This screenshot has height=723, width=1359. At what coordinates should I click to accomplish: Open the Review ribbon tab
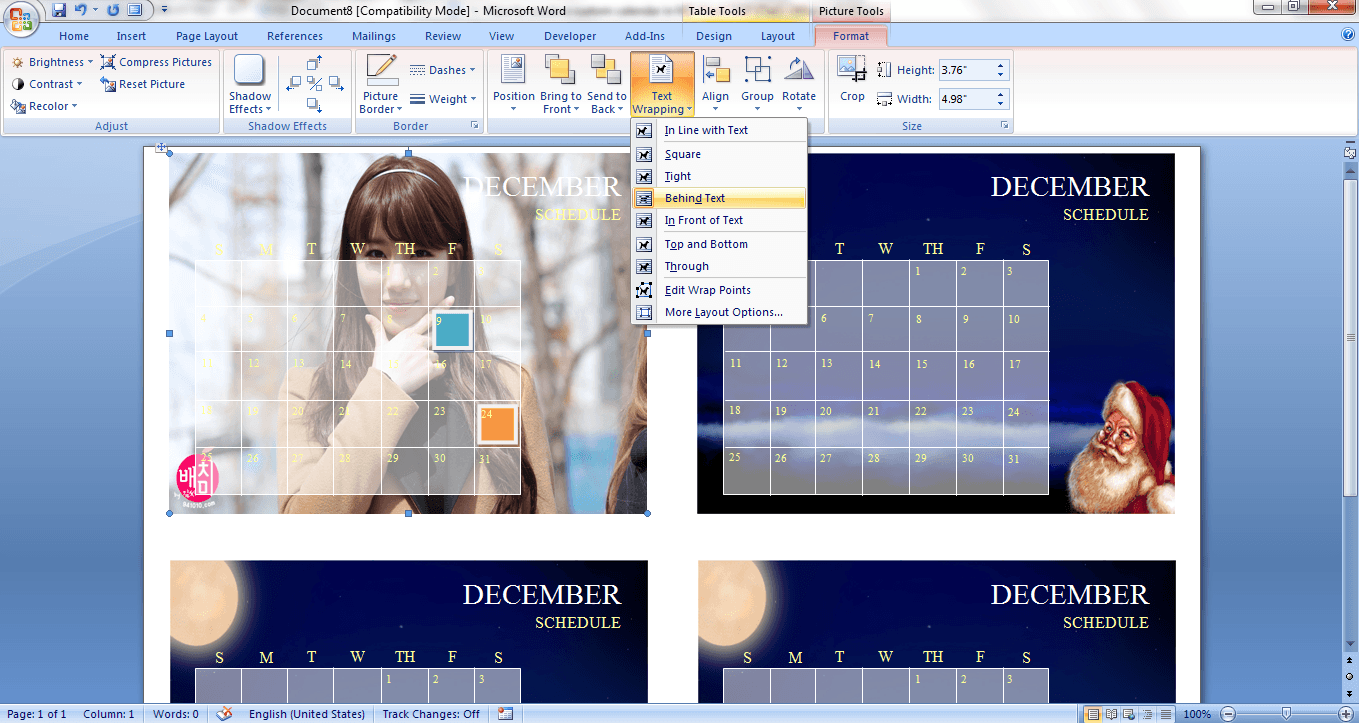tap(442, 35)
